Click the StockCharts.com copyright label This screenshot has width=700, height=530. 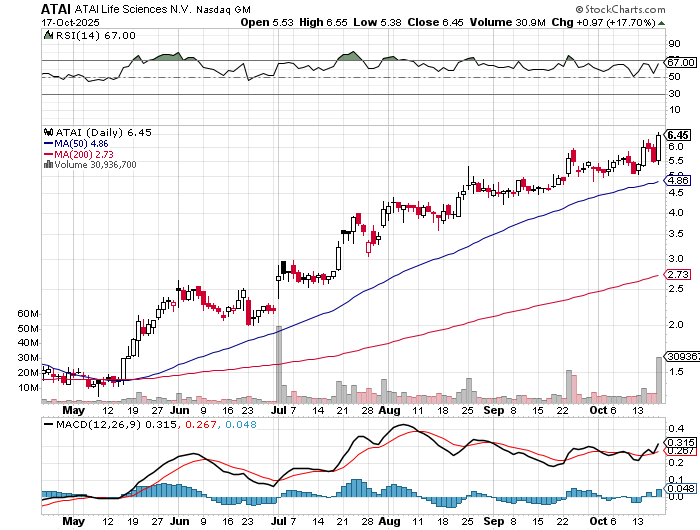click(620, 9)
